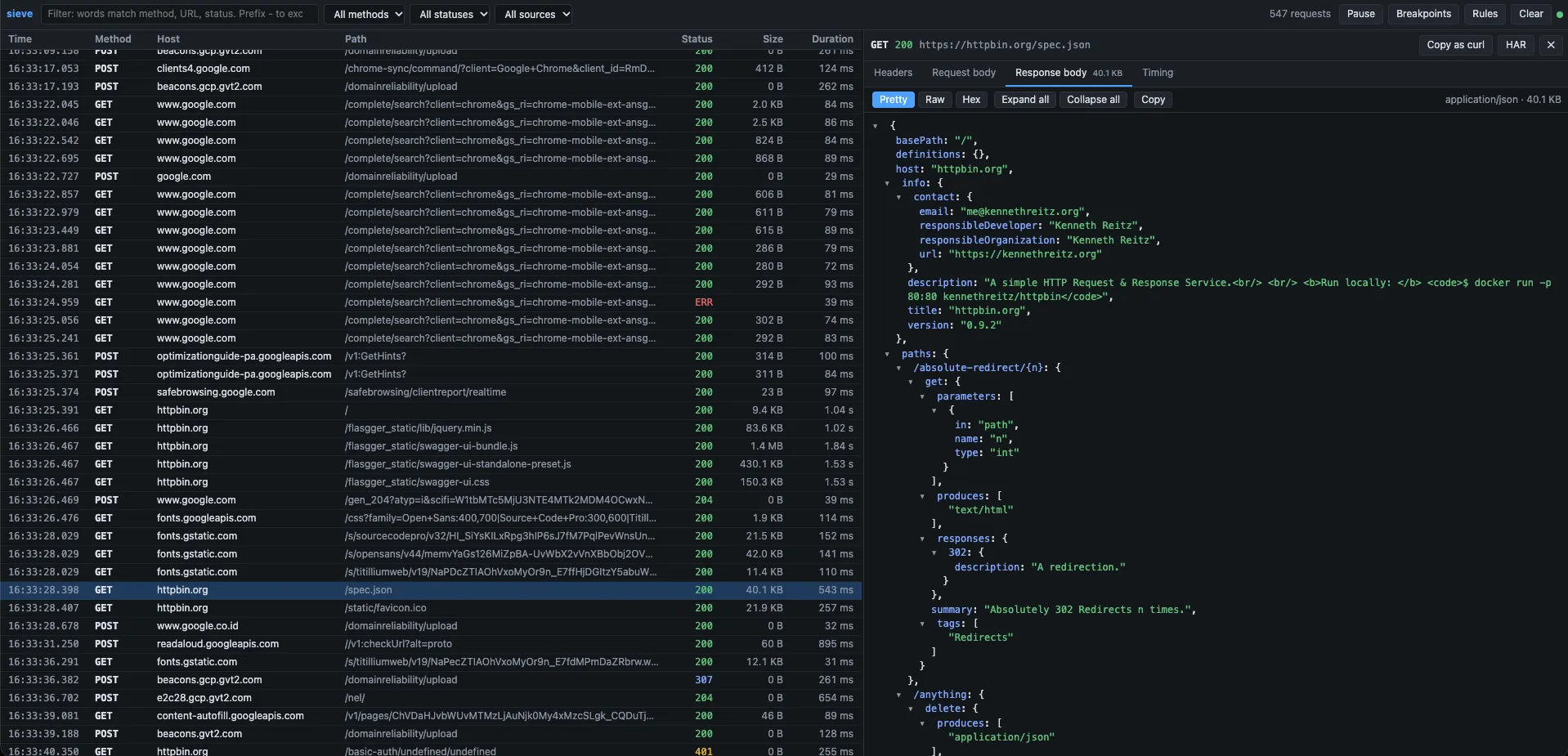Click Copy as curl
1568x756 pixels.
1455,45
